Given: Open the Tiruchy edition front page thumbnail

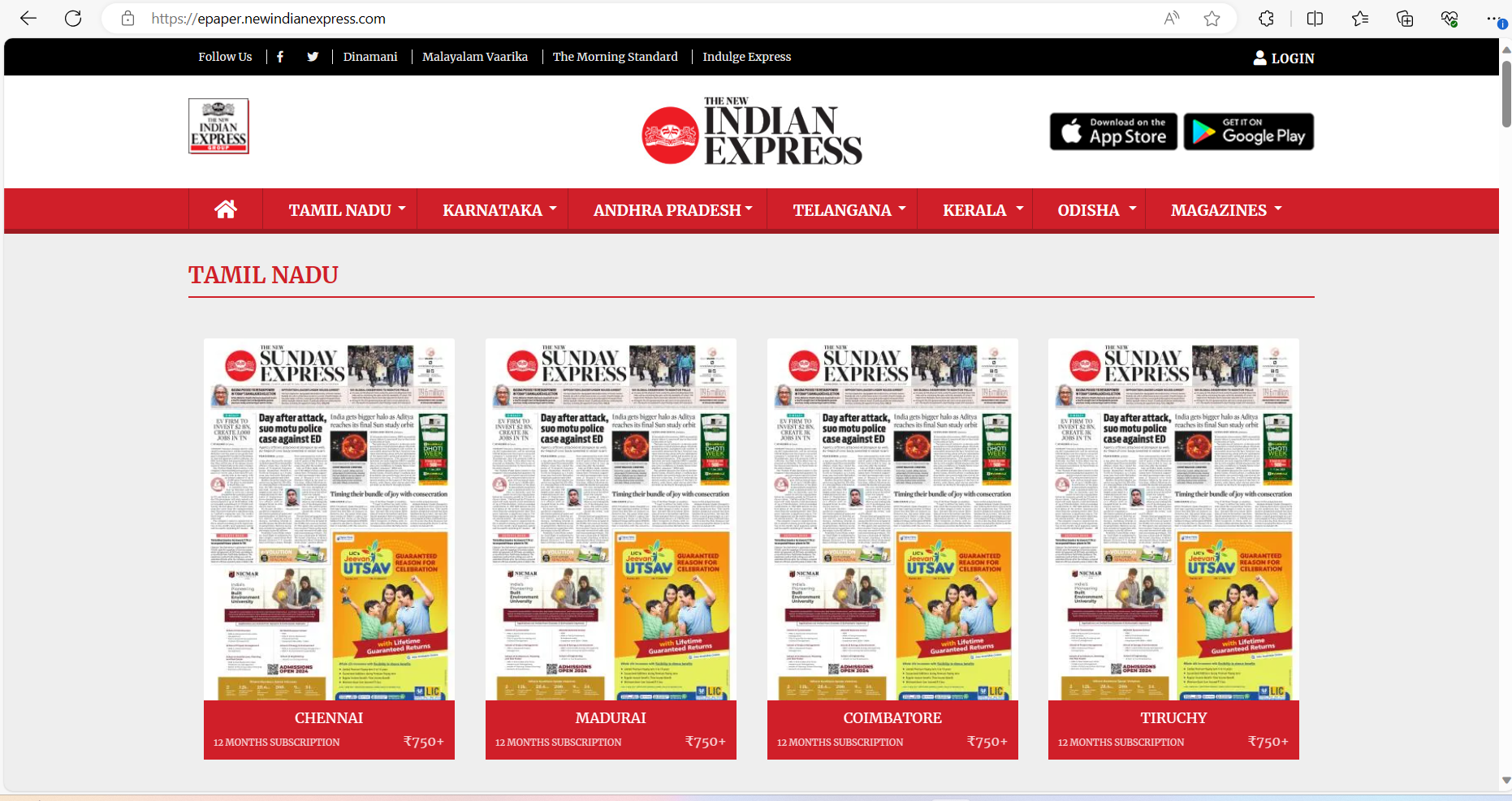Looking at the screenshot, I should click(x=1173, y=519).
